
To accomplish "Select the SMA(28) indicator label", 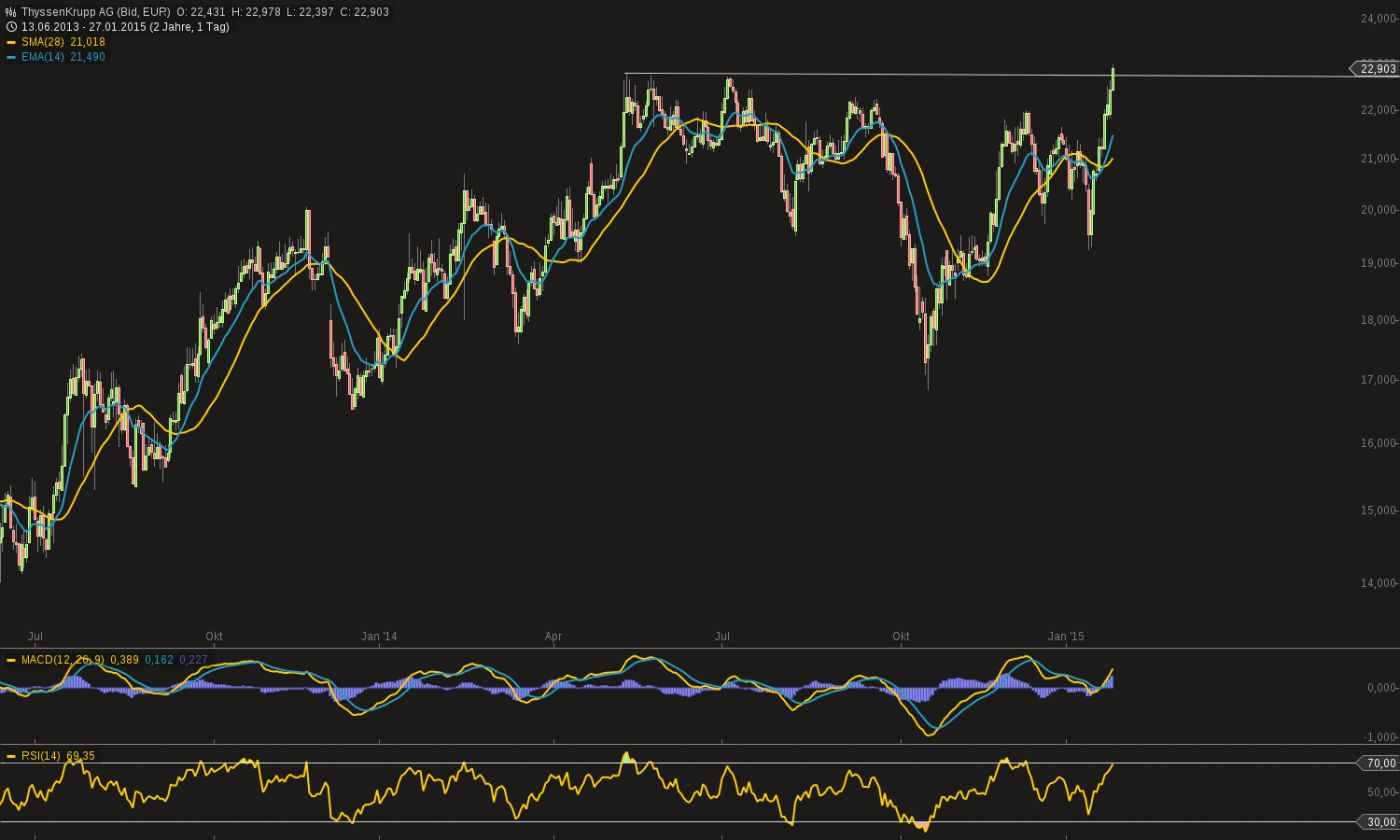I will (43, 42).
